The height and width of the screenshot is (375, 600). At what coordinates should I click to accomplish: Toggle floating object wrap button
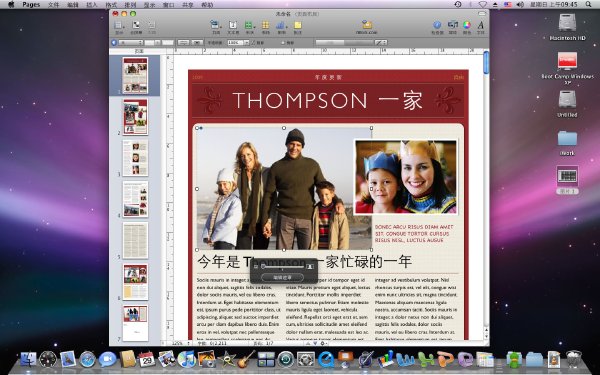point(197,42)
